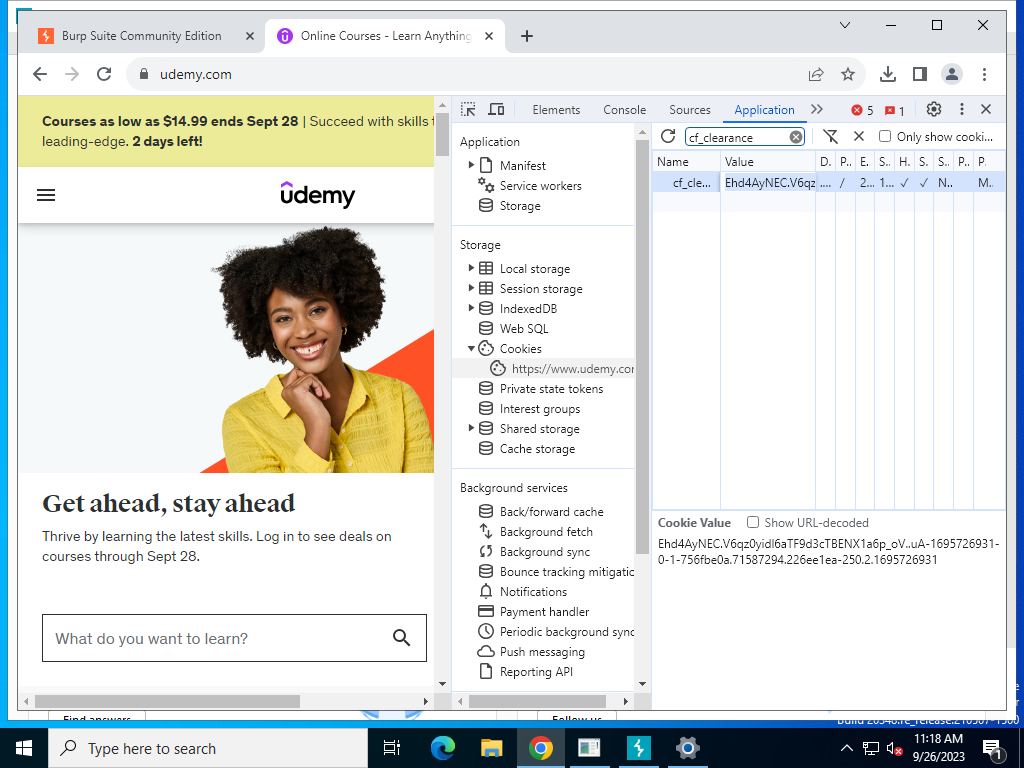1024x768 pixels.
Task: Switch to Burp Suite Community Edition tab
Action: tap(142, 36)
